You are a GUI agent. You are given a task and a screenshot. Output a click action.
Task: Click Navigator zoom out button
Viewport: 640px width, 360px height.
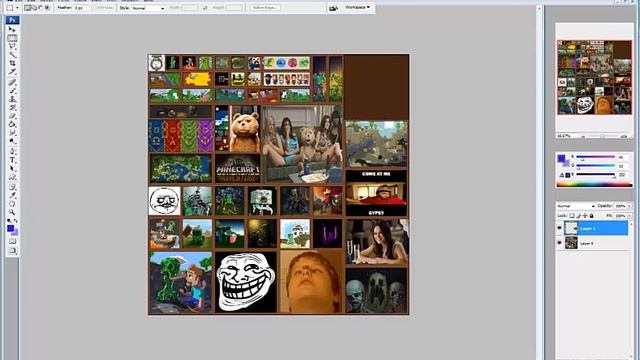583,136
